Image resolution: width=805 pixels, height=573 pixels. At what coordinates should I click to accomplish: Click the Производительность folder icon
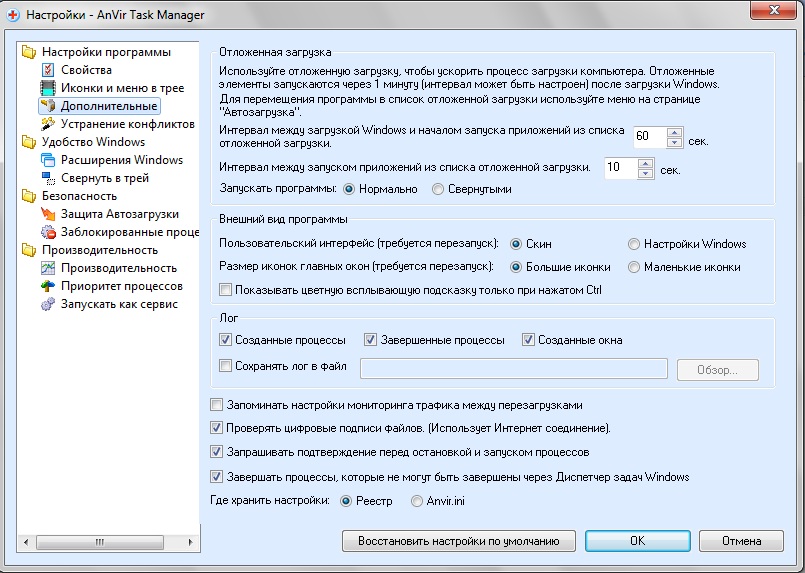point(29,250)
